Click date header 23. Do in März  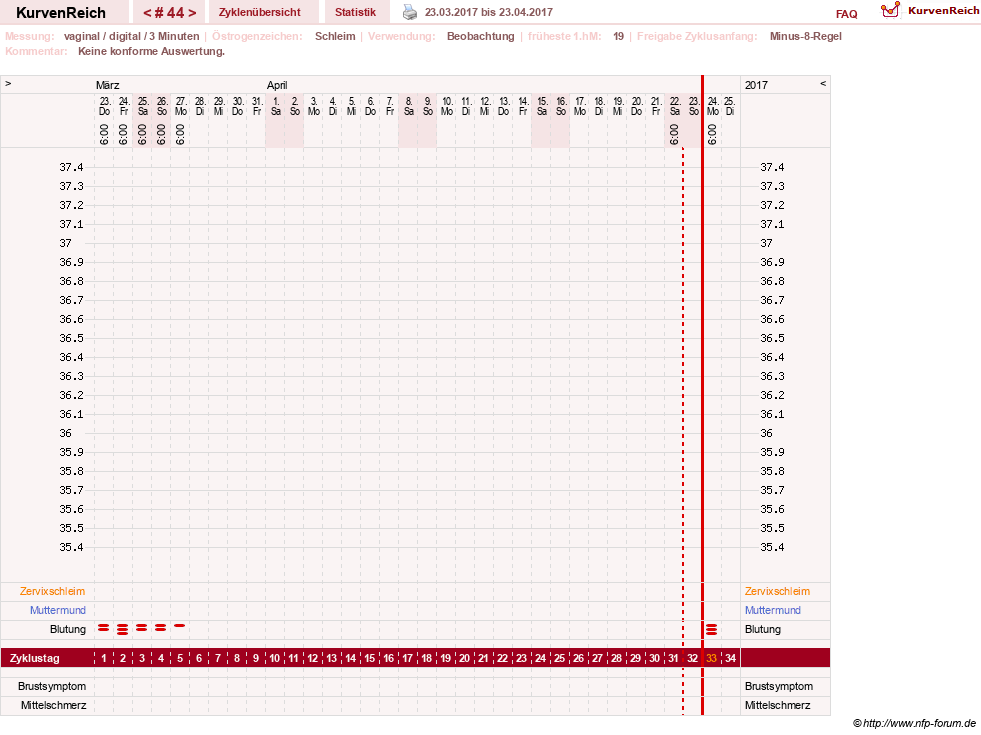coord(104,106)
